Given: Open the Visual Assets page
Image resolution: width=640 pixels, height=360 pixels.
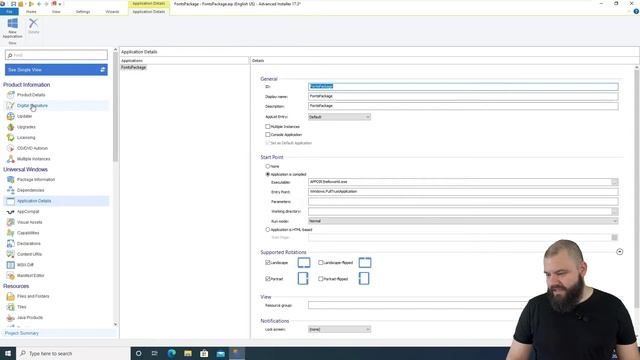Looking at the screenshot, I should pos(29,222).
